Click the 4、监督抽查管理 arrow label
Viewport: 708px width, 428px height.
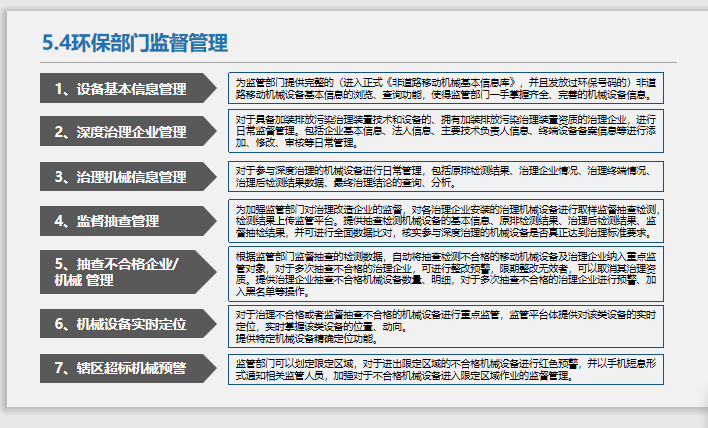click(x=128, y=221)
